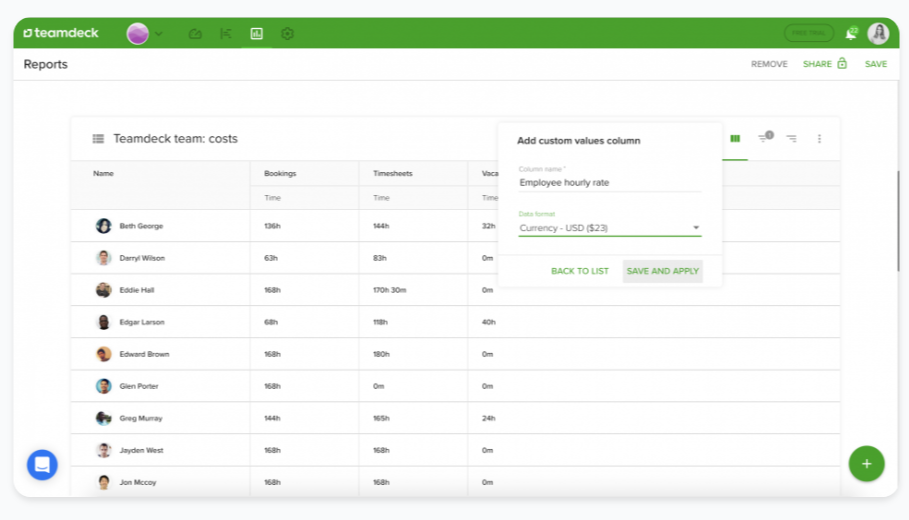
Task: Open the user profile avatar menu
Action: 878,33
